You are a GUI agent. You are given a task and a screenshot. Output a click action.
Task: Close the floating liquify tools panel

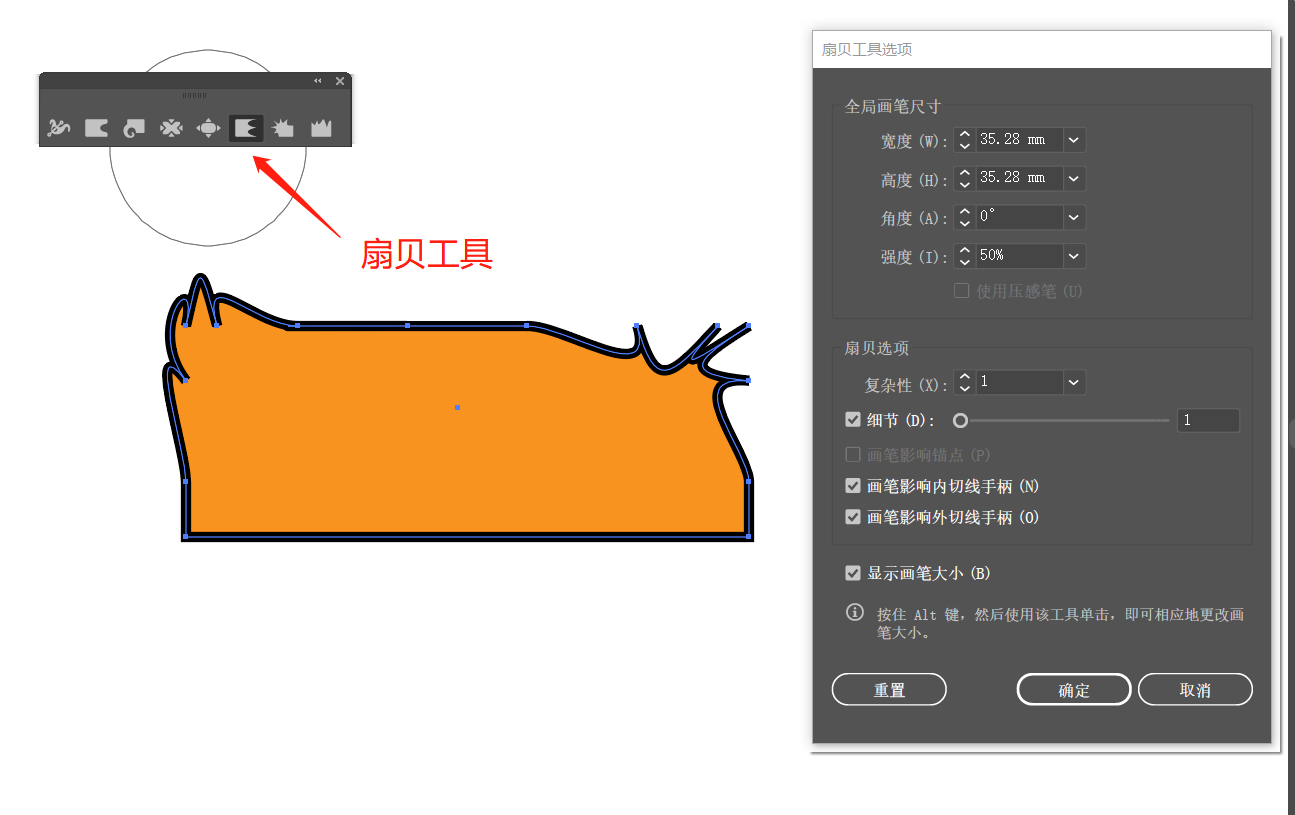click(x=340, y=81)
